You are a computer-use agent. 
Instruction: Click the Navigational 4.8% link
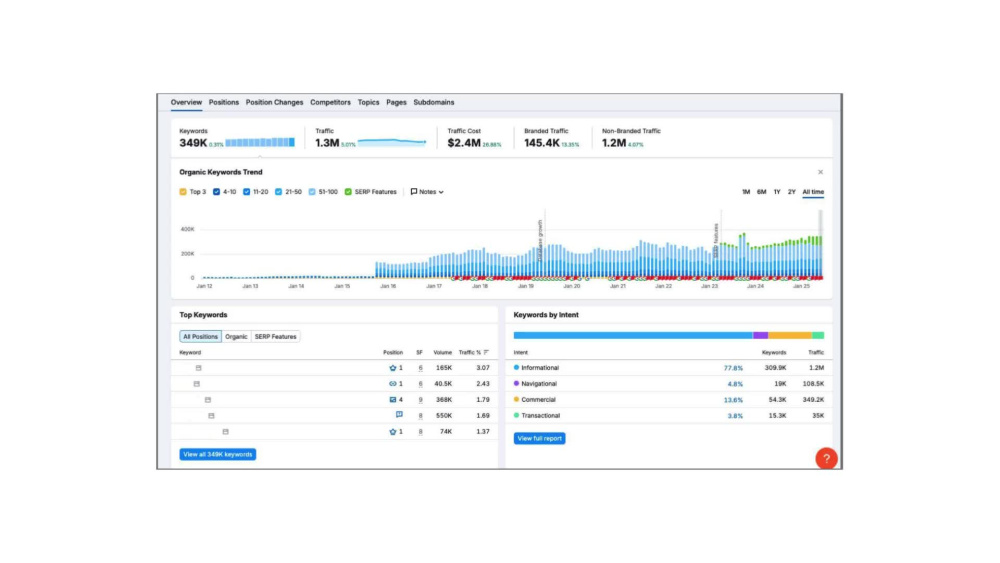point(735,384)
